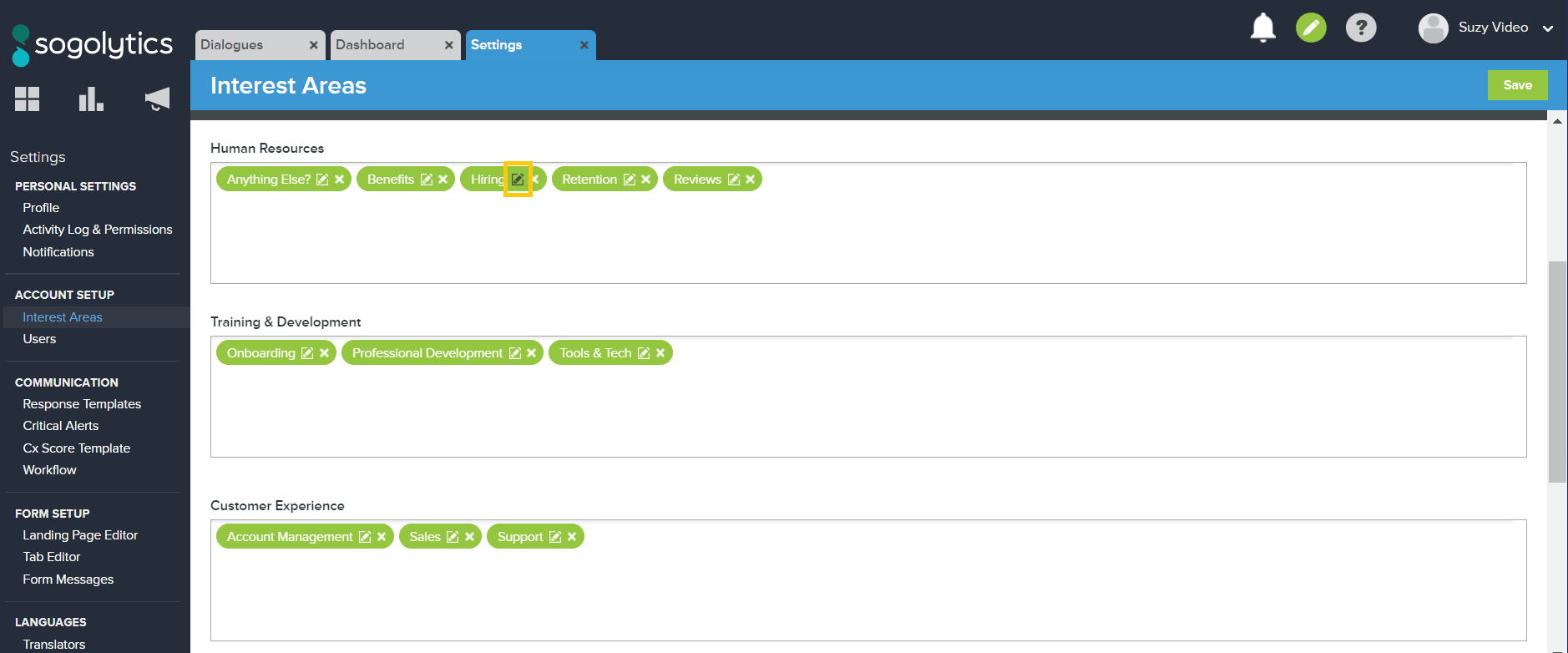Screen dimensions: 1568x653
Task: Click the megaphone icon in sidebar
Action: click(157, 99)
